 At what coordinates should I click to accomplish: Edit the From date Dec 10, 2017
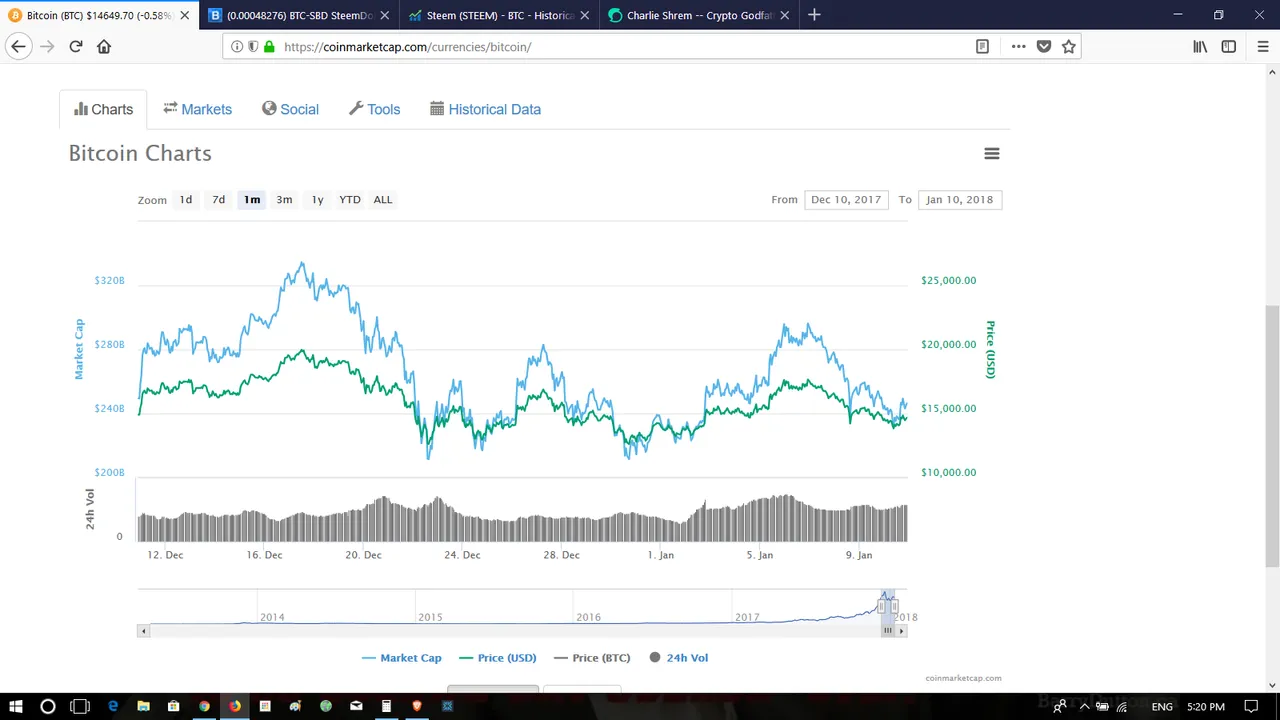pyautogui.click(x=846, y=199)
